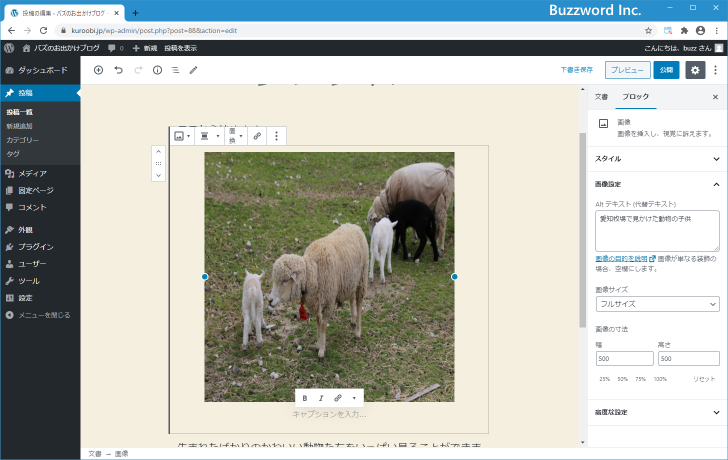Click new post in admin bar
This screenshot has height=460, width=728.
click(145, 48)
